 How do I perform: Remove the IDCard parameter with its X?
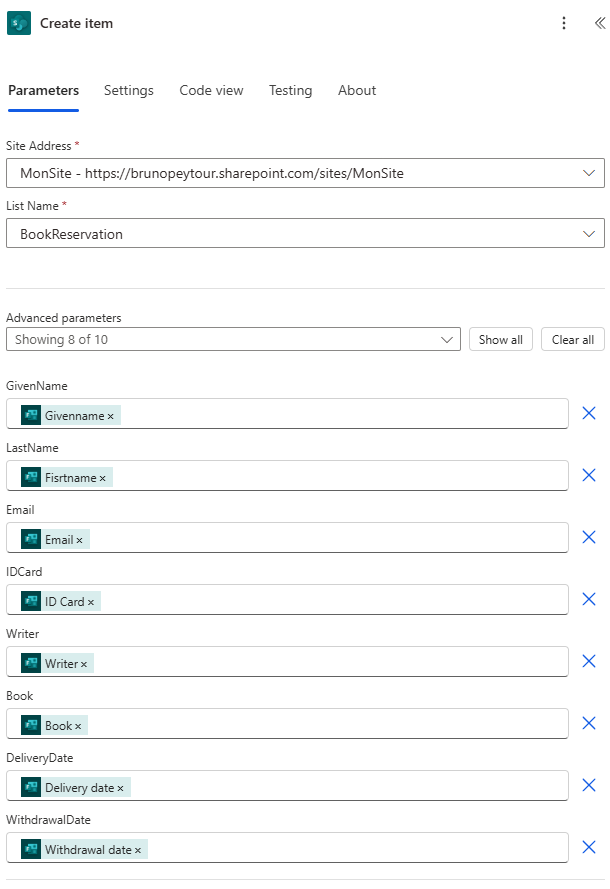pos(589,600)
